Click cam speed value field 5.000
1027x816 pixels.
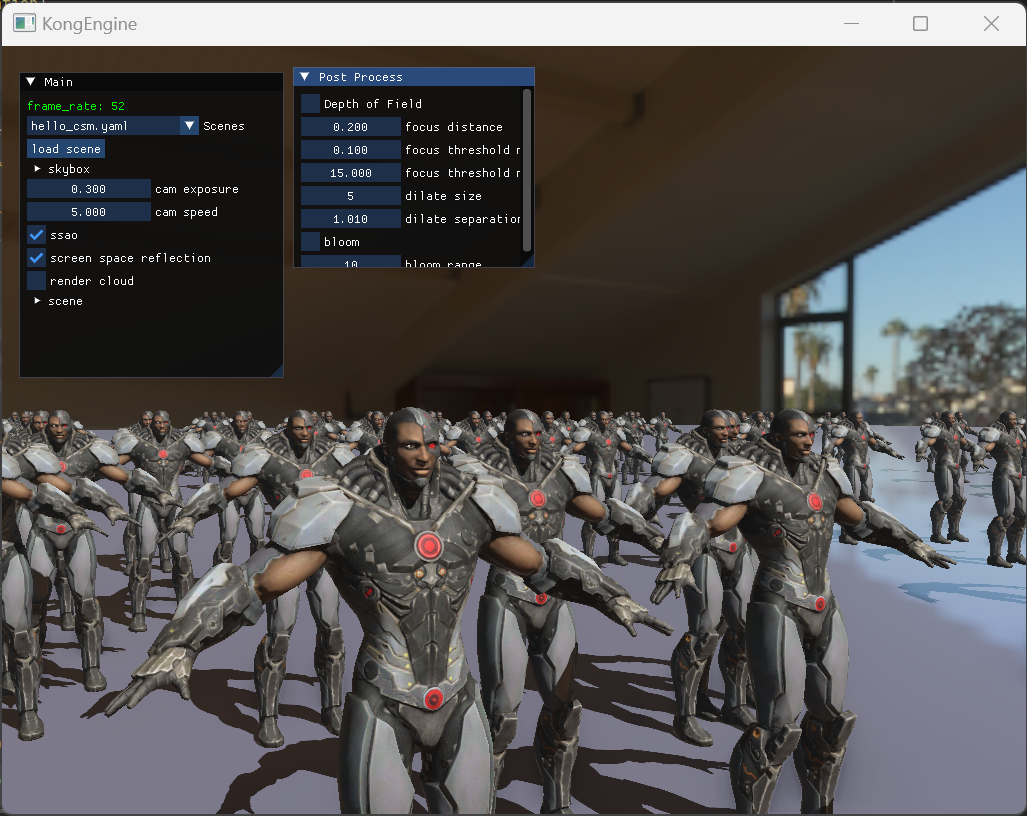click(x=88, y=212)
